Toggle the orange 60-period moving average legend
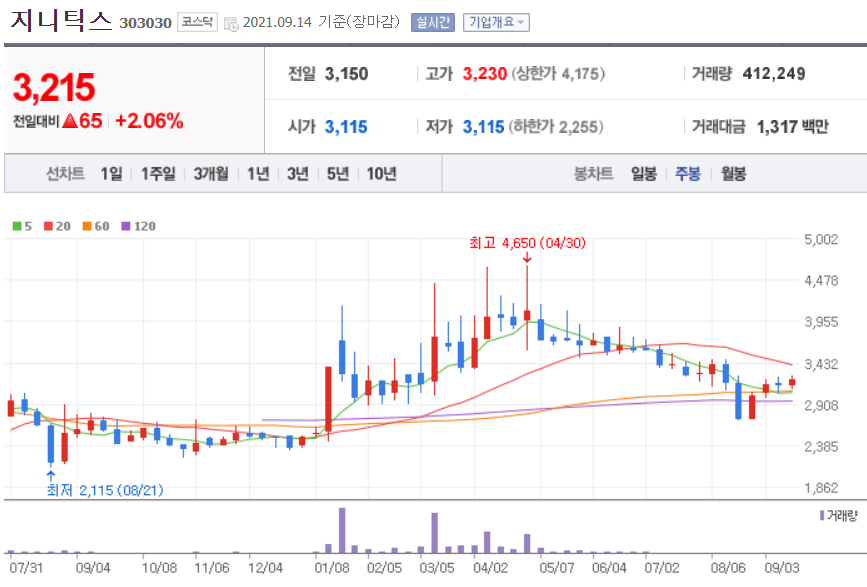 point(85,223)
